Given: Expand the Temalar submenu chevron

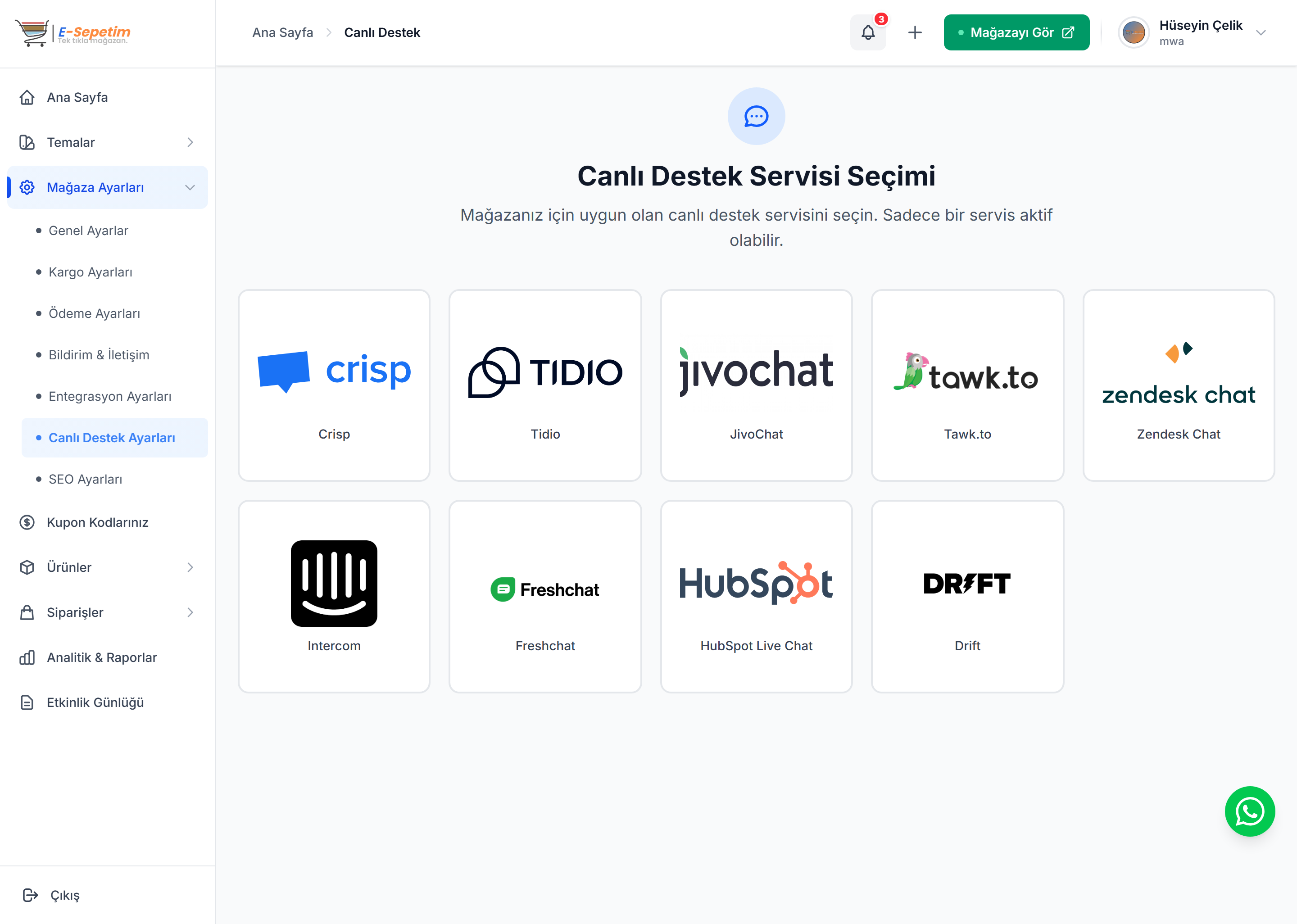Looking at the screenshot, I should click(x=190, y=142).
